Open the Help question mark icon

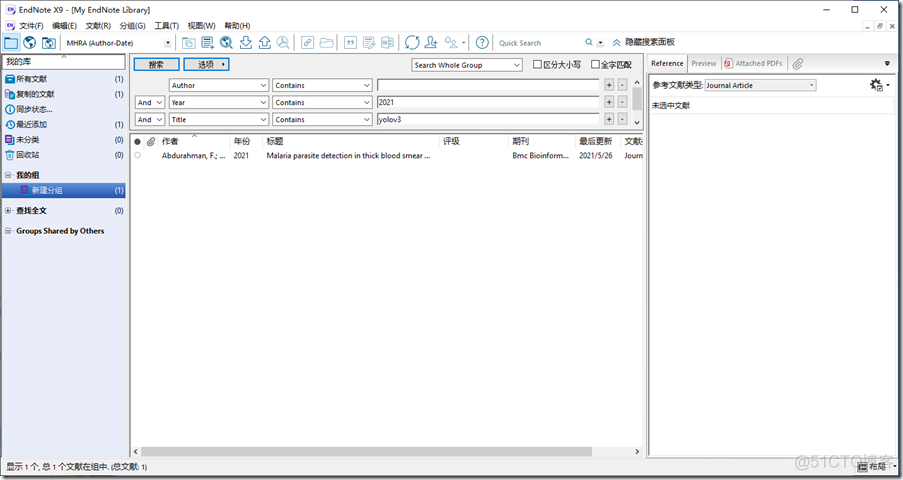(x=482, y=43)
